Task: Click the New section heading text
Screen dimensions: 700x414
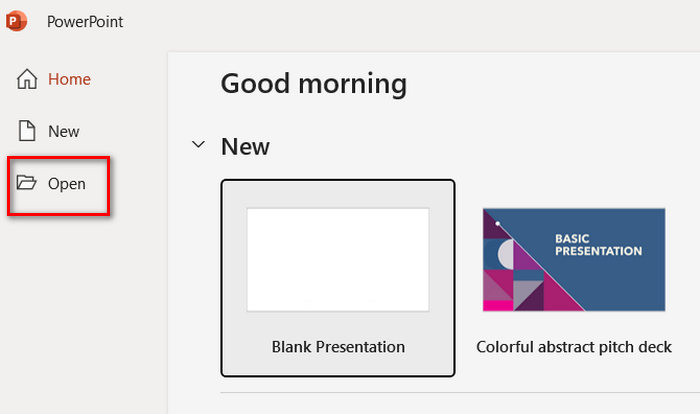Action: pos(245,147)
